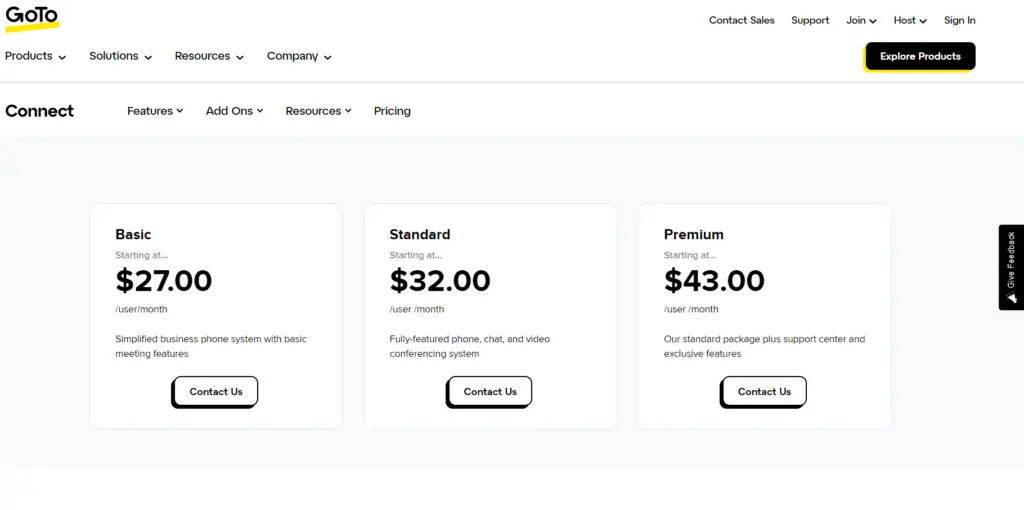The image size is (1024, 510).
Task: Click the Basic plan heading
Action: click(133, 234)
